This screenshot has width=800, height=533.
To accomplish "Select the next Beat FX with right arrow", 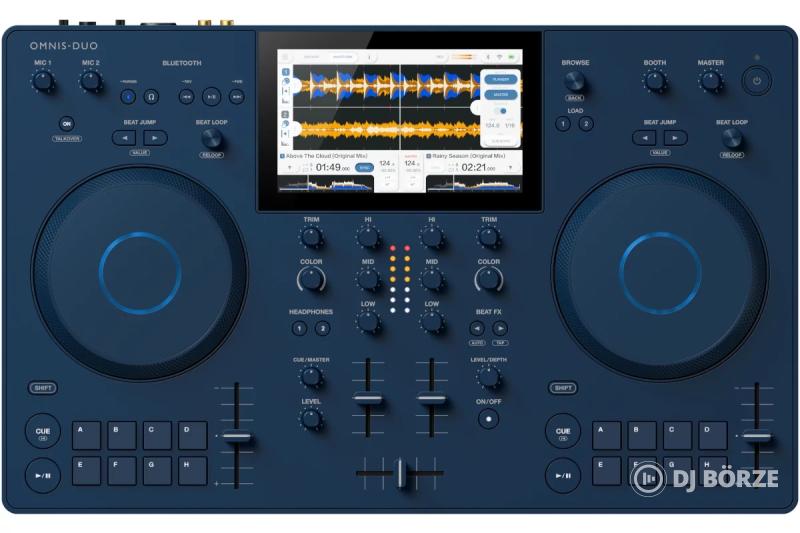I will click(x=500, y=328).
